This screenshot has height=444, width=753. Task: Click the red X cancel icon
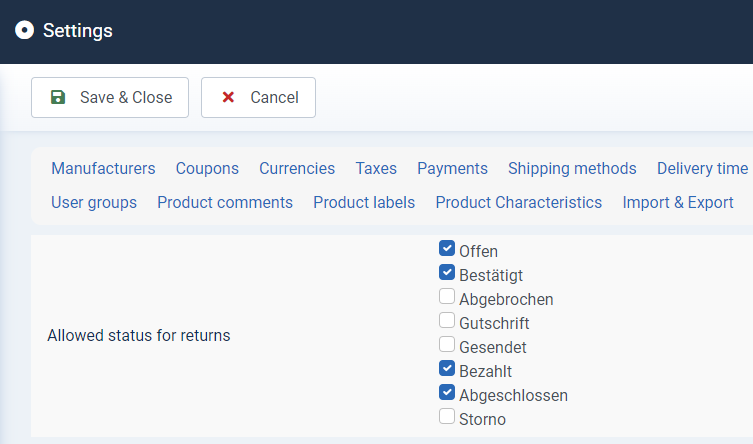[228, 97]
